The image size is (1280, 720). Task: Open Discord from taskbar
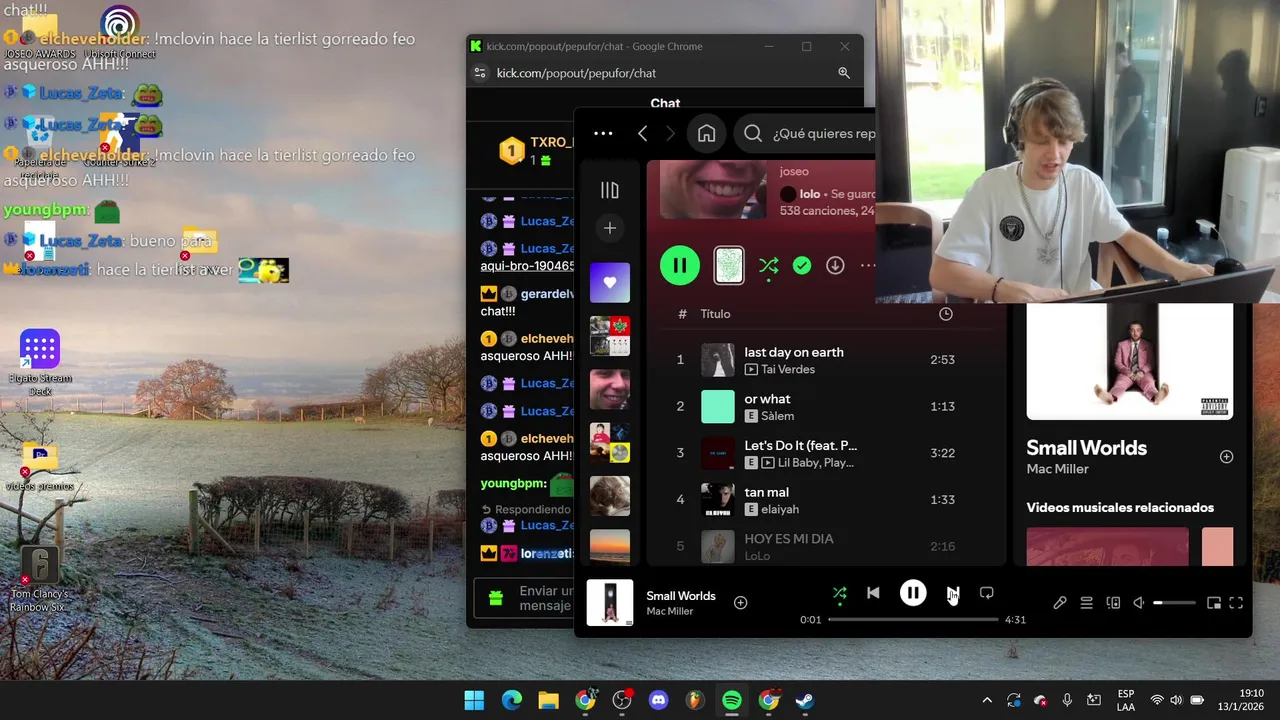(658, 700)
